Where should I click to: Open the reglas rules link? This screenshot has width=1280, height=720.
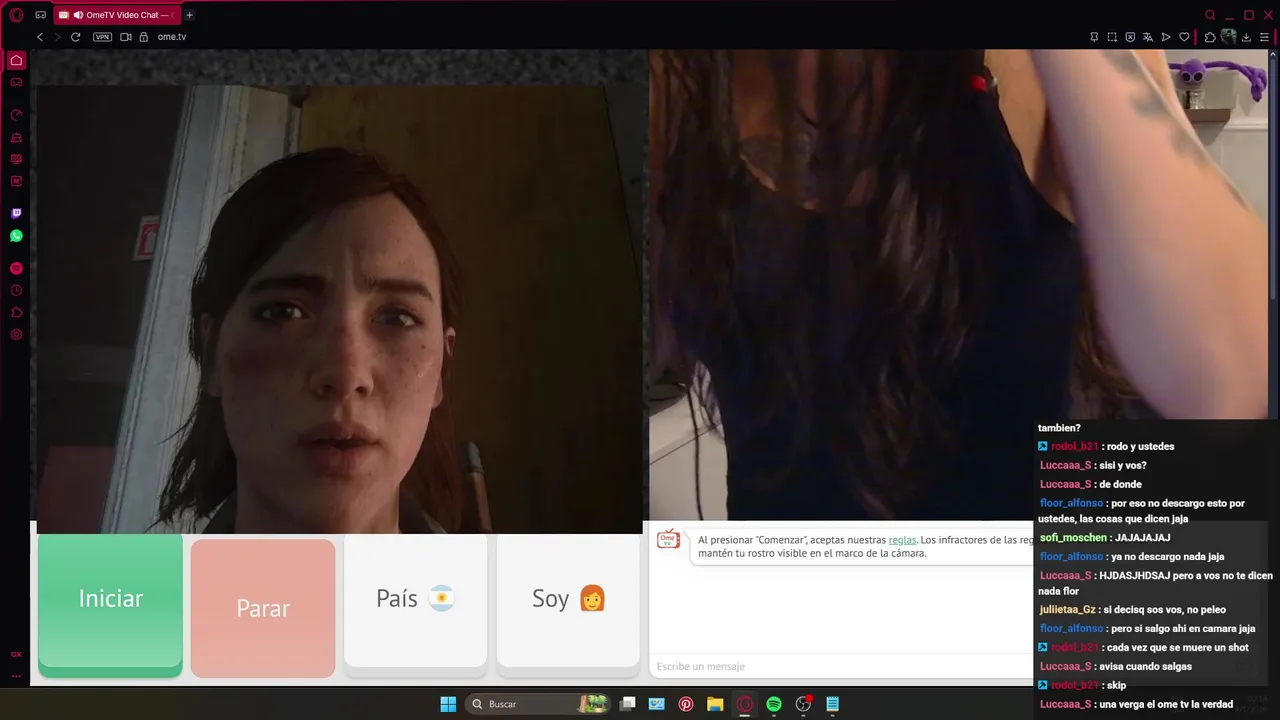(902, 540)
